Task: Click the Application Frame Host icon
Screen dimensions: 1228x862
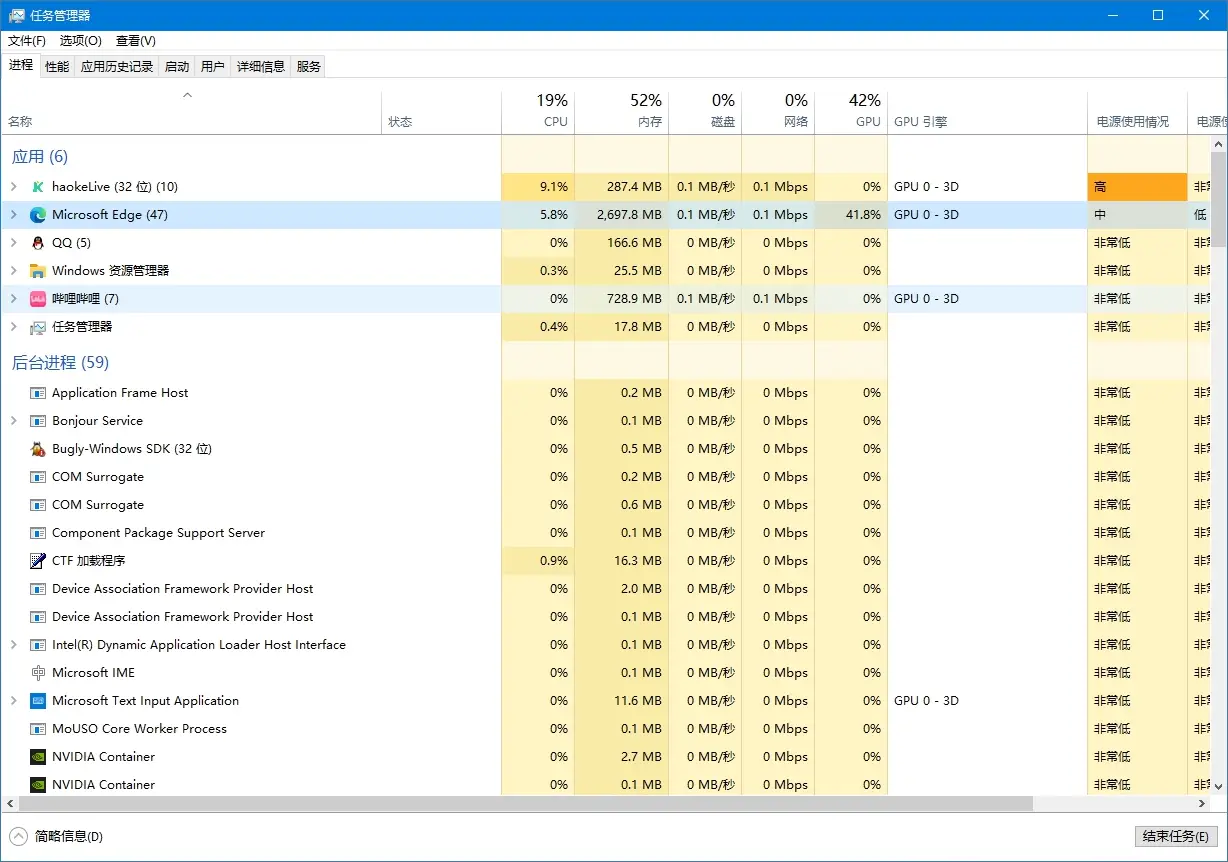Action: pos(38,393)
